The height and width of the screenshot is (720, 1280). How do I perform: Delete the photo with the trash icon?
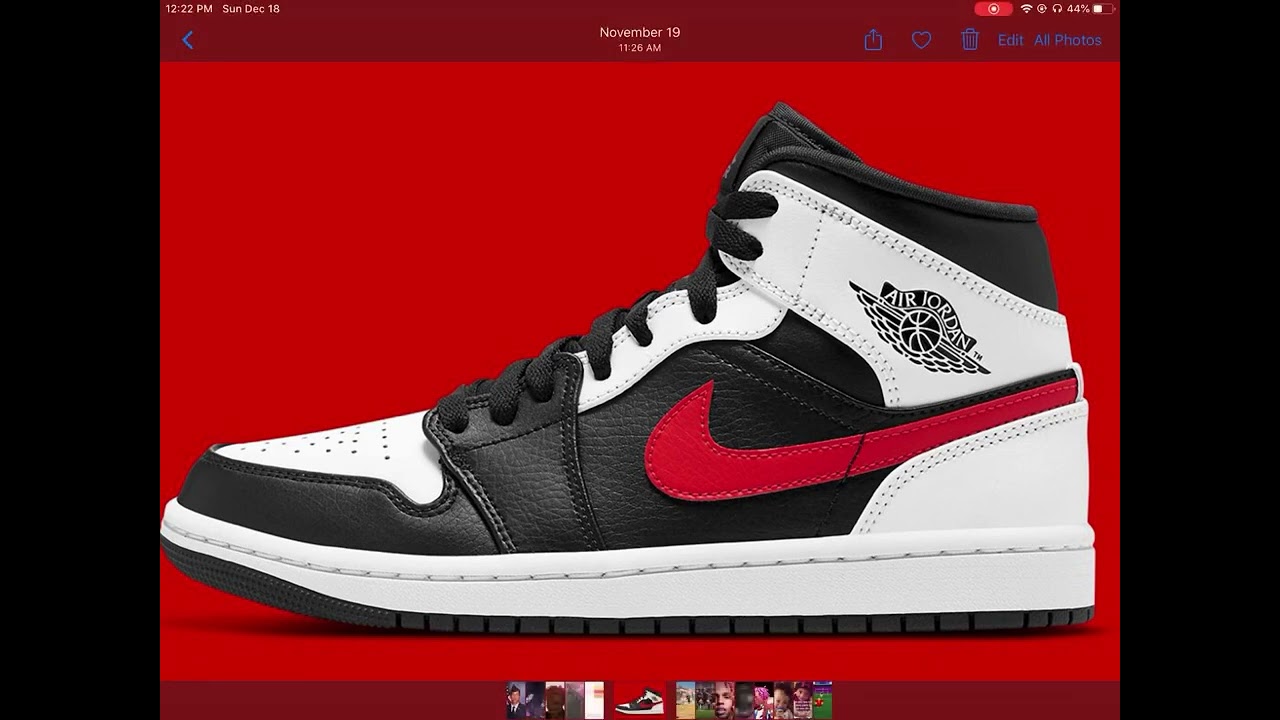(969, 39)
